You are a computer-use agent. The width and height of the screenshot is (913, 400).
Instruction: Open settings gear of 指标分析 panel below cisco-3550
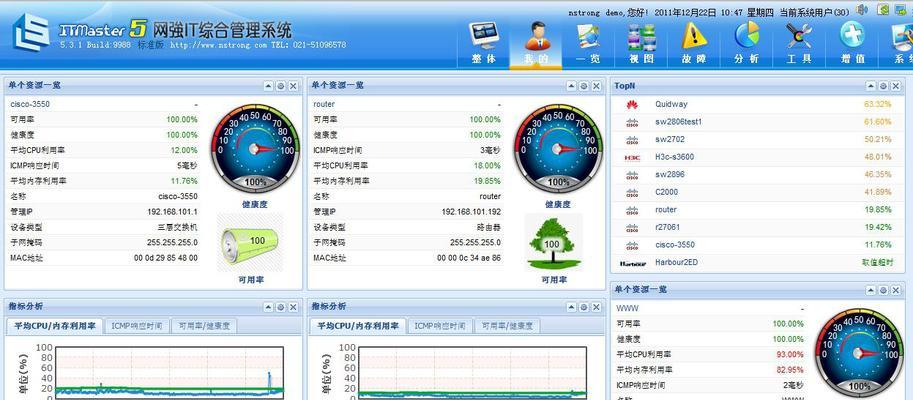(281, 307)
